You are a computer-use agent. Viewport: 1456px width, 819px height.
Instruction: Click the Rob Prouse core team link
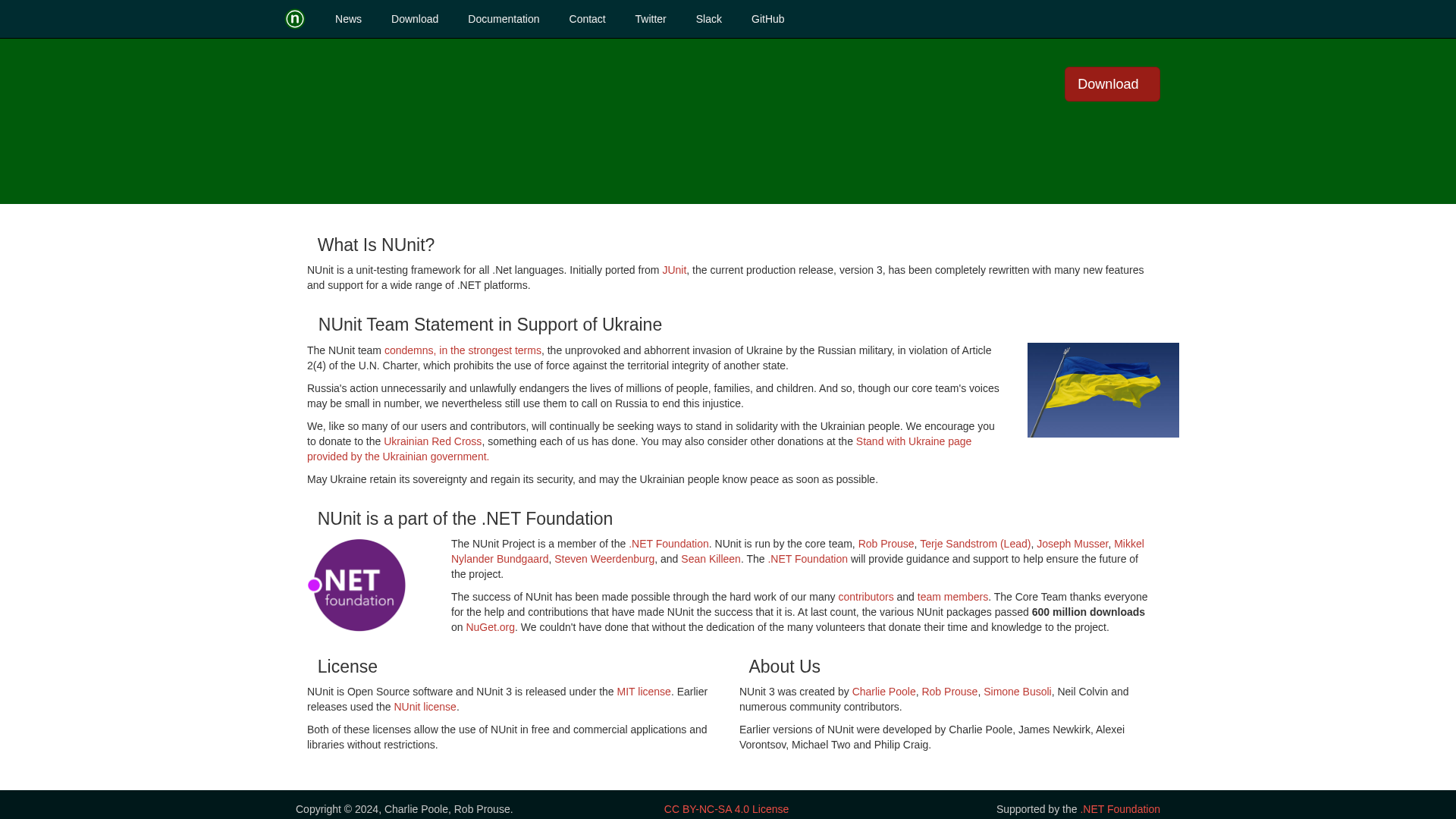[886, 544]
